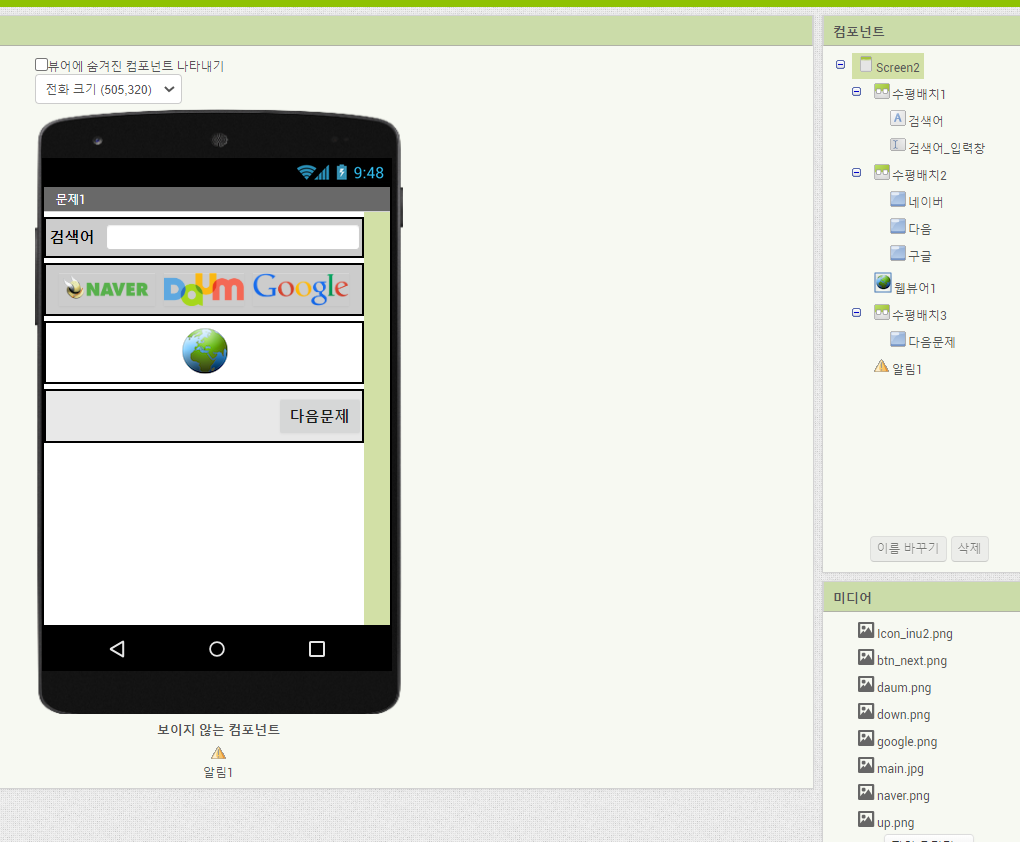Click the Daum logo button in phone preview
The image size is (1020, 842).
[x=204, y=289]
